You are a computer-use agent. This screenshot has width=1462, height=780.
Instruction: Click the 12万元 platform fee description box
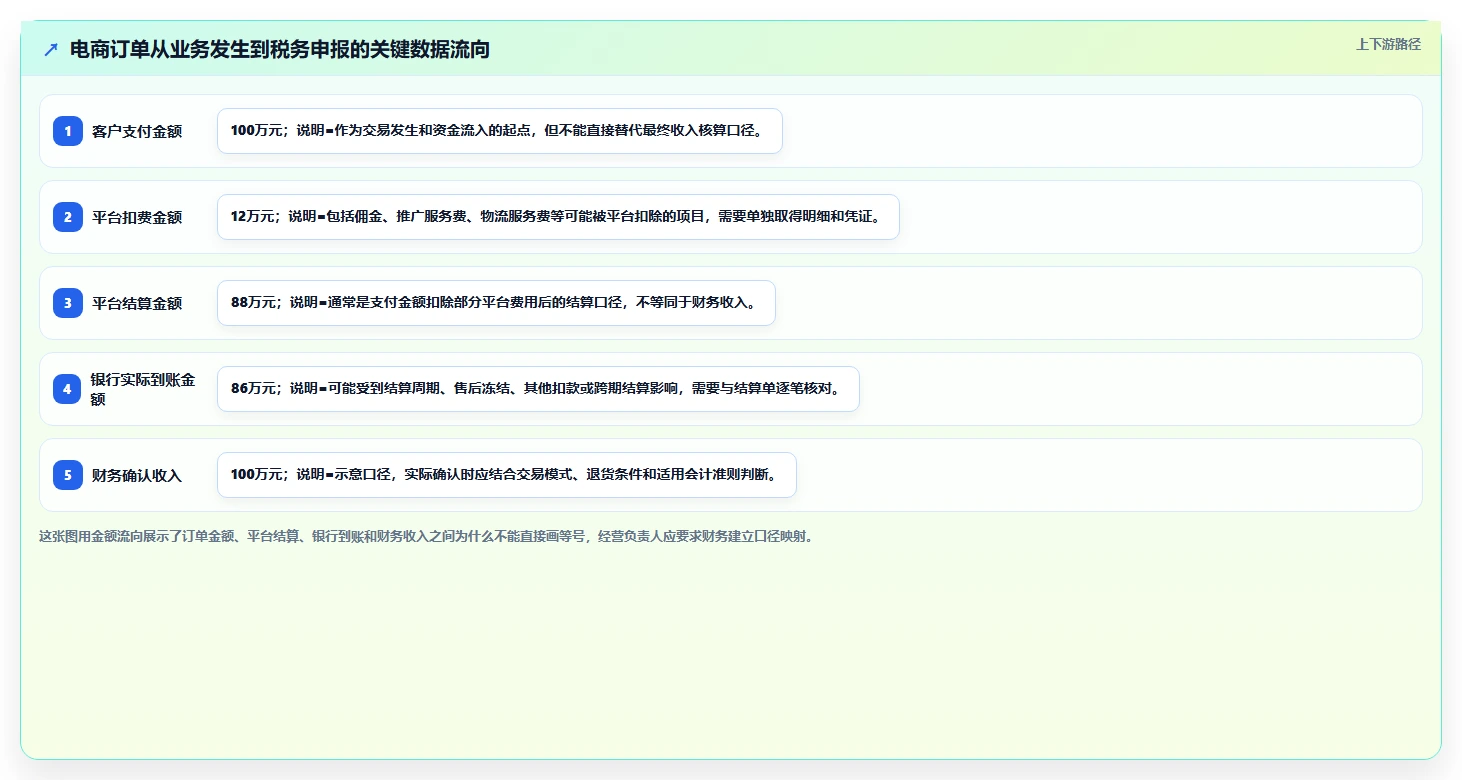click(x=558, y=217)
